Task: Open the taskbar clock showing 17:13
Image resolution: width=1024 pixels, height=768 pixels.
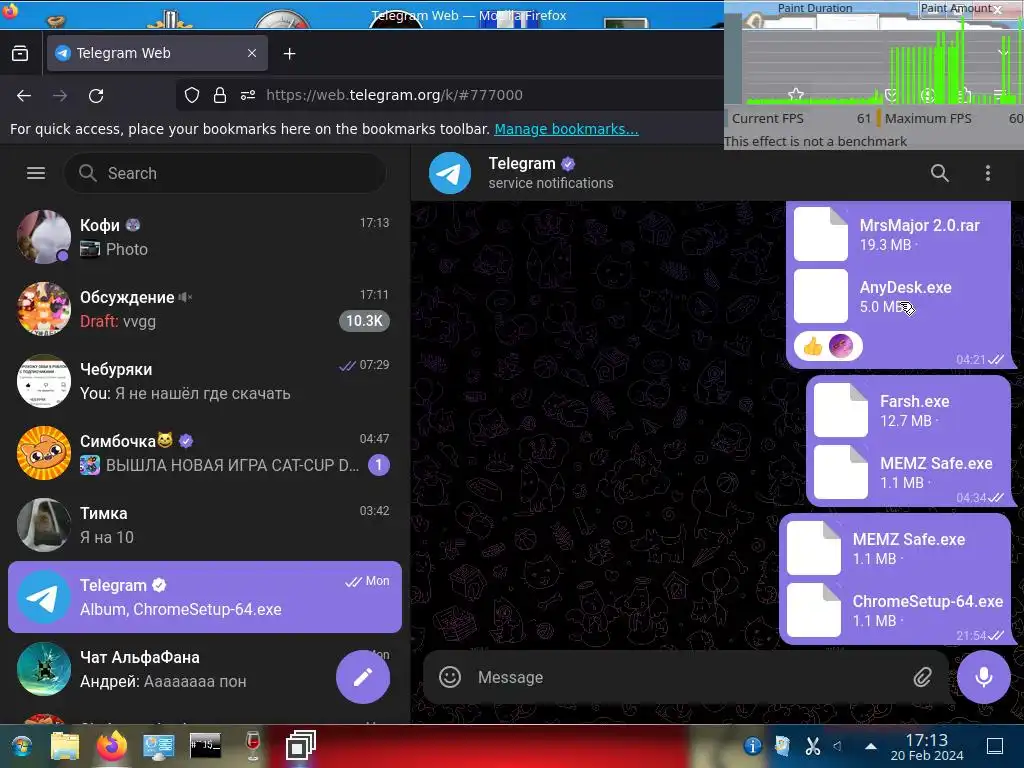Action: [x=927, y=746]
